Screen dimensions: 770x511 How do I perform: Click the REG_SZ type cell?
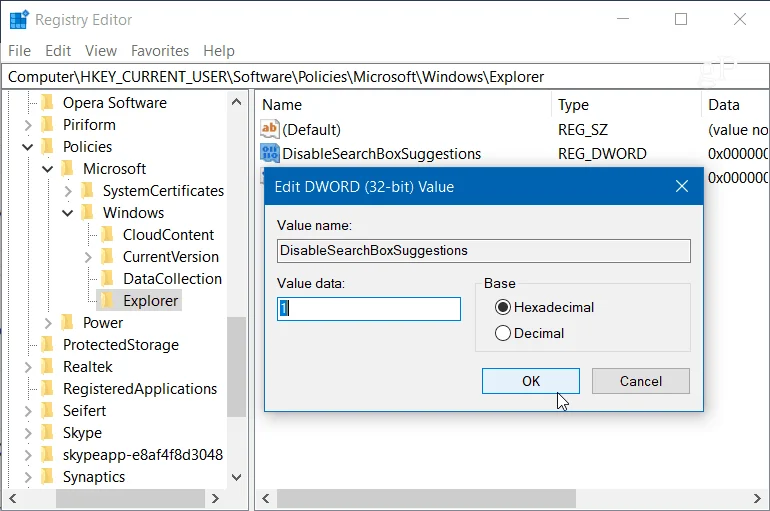583,130
